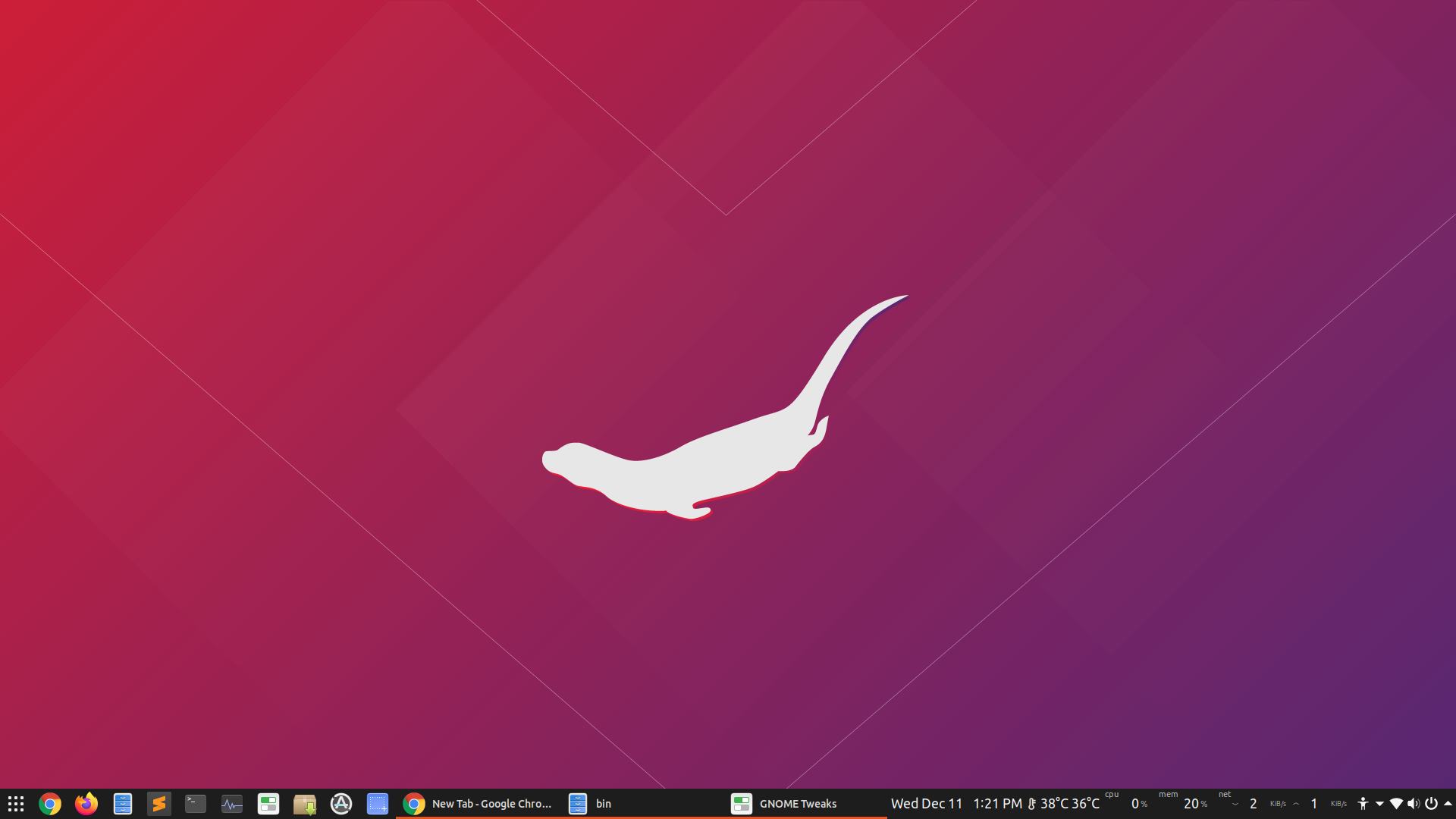Expand the system menu dropdown arrow
1456x819 pixels.
tap(1379, 804)
